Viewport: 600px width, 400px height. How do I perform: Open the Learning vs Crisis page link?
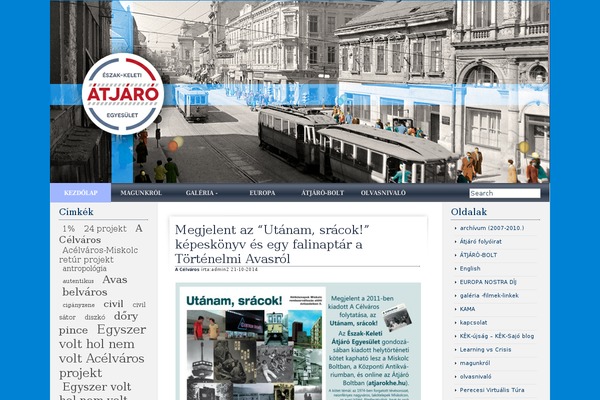pos(485,349)
